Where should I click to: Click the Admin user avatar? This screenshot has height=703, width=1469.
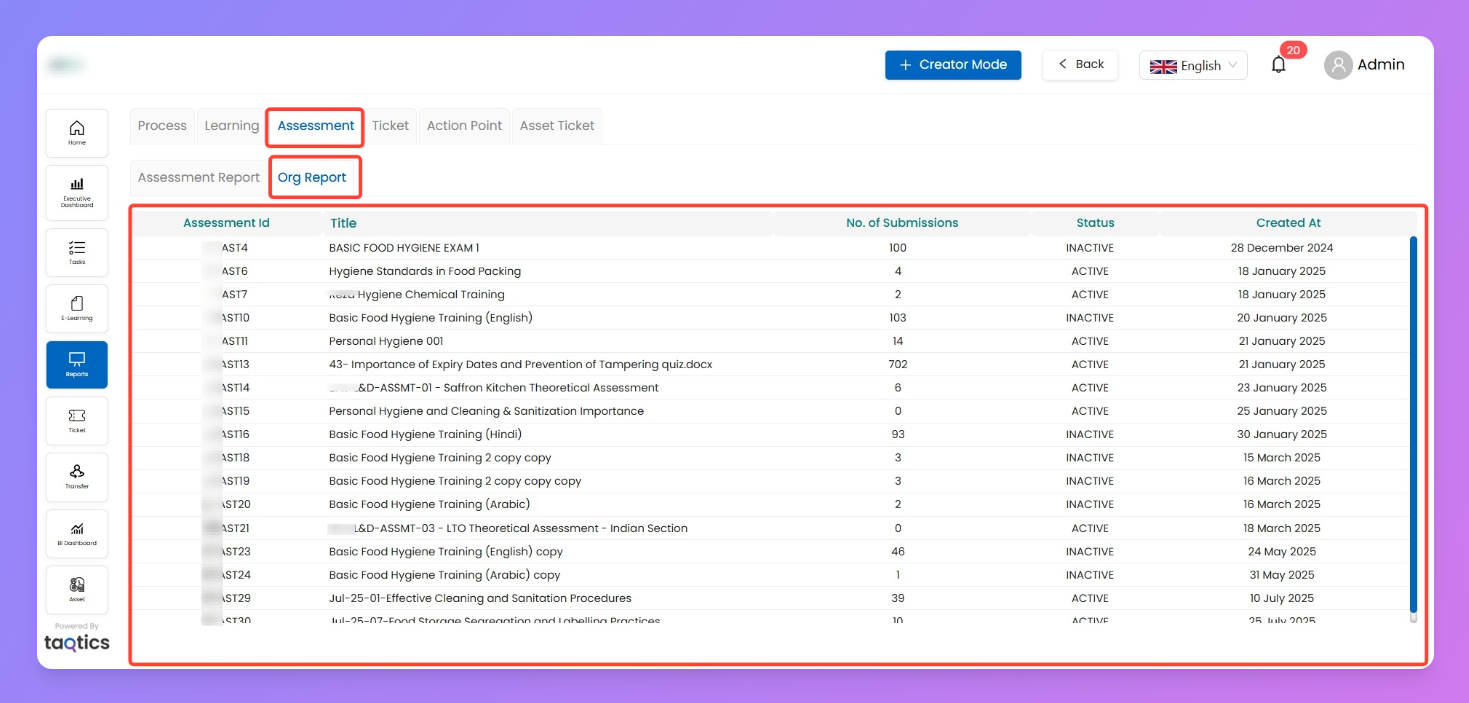tap(1337, 65)
